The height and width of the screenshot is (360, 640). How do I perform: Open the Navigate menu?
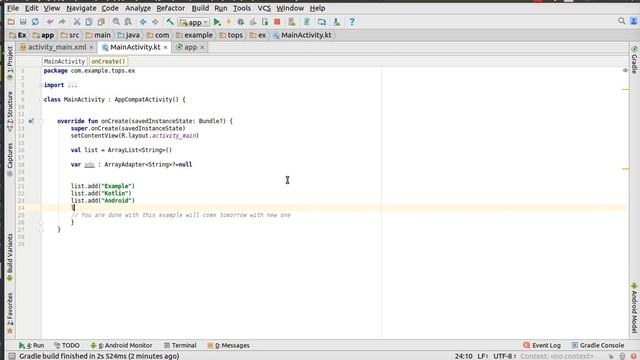coord(81,8)
